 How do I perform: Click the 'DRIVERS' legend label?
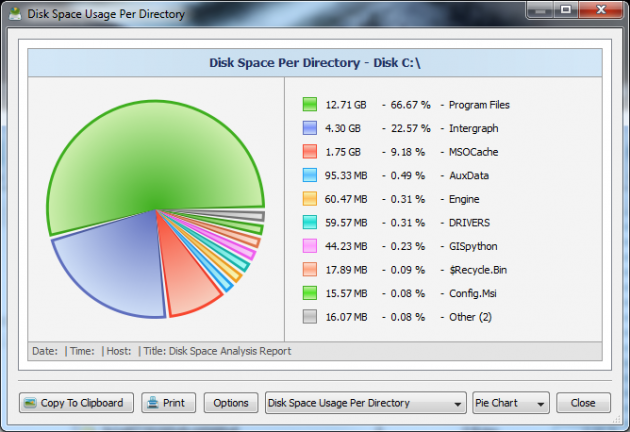click(x=469, y=223)
